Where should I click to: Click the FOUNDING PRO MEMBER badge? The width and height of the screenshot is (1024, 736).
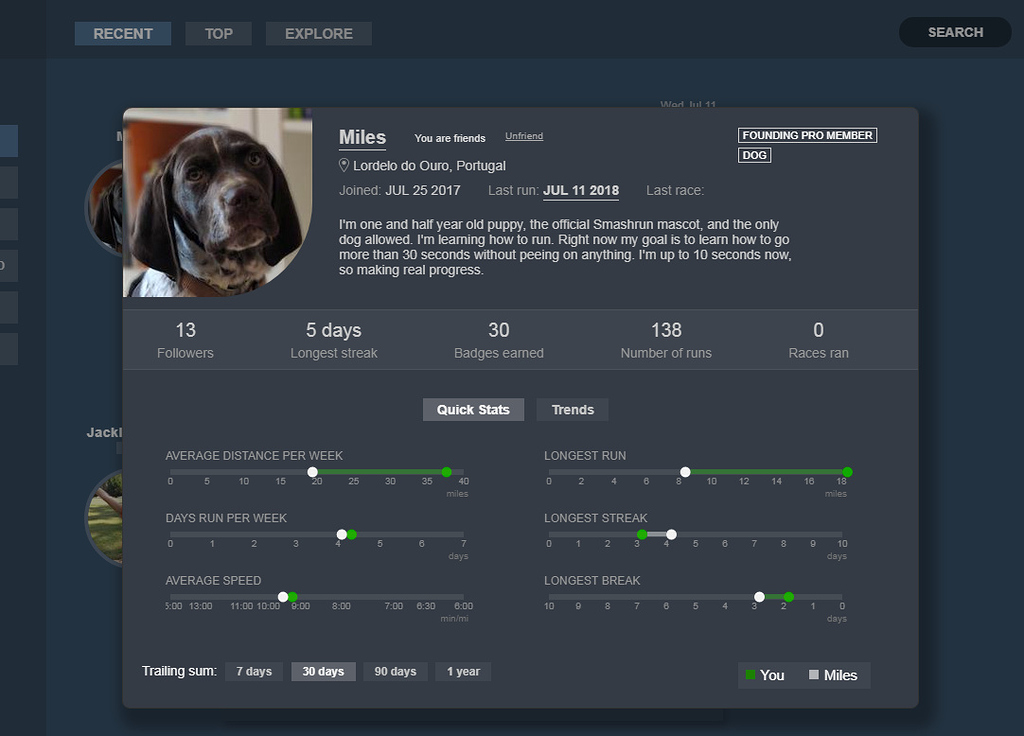pos(807,134)
